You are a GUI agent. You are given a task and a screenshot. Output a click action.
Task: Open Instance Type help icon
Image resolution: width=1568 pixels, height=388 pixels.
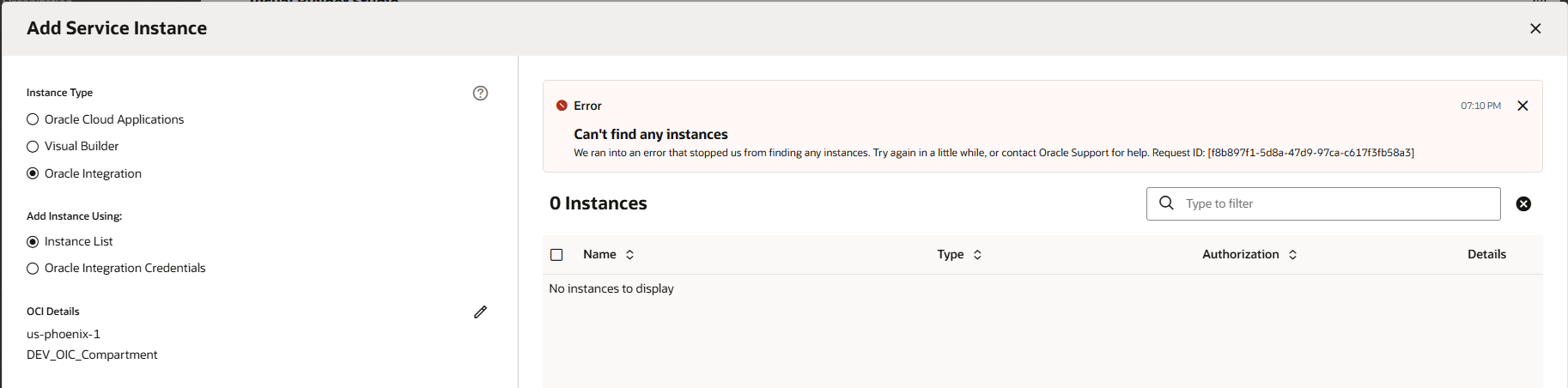480,93
